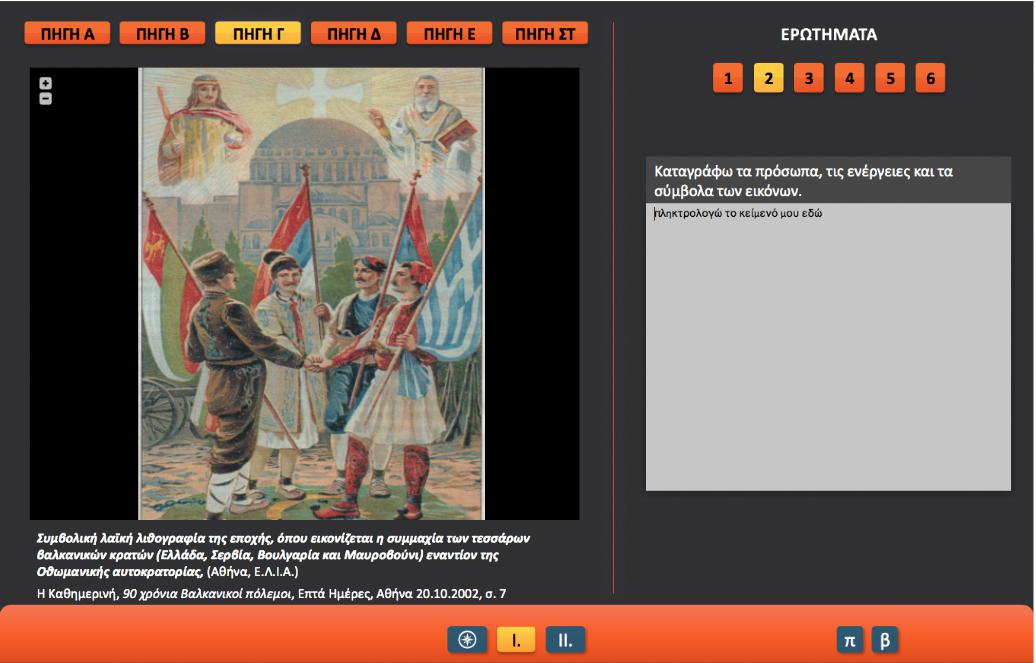Switch to section II. in bottom bar
The image size is (1036, 663).
(x=566, y=640)
